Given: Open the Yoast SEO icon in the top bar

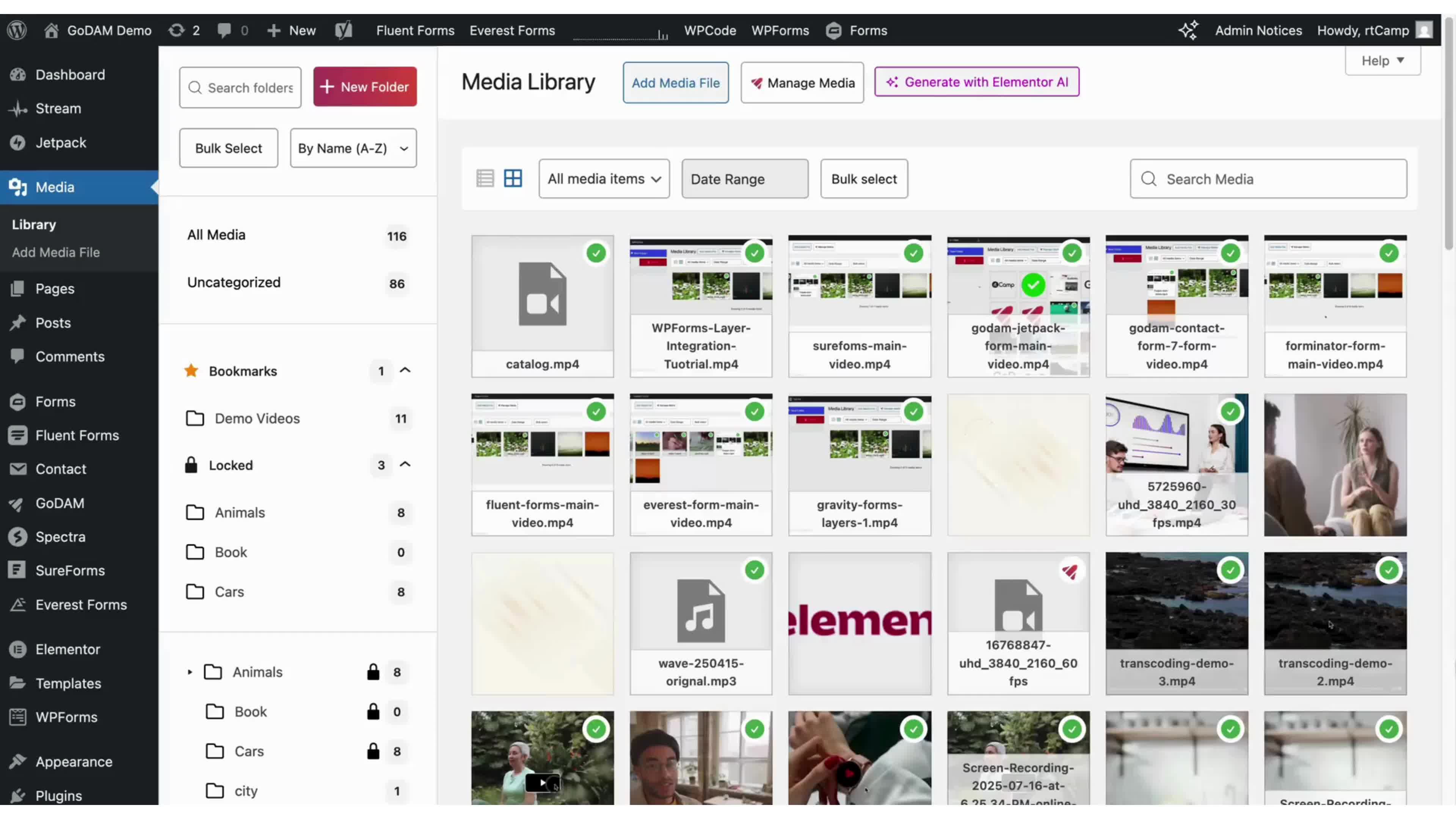Looking at the screenshot, I should tap(343, 30).
